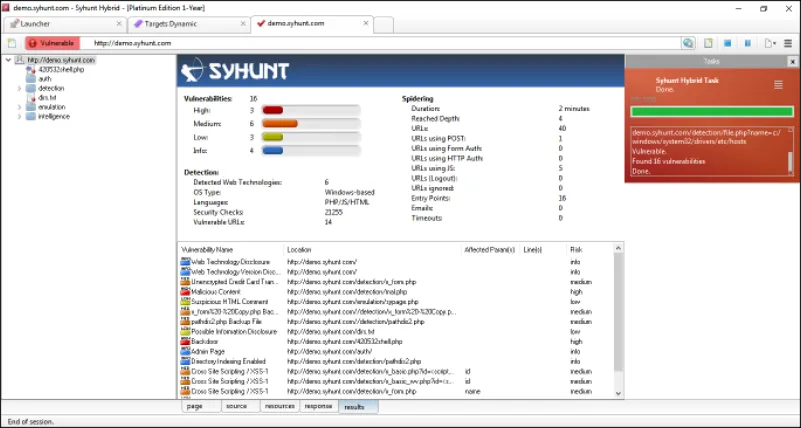Select the detection folder label
The image size is (801, 428).
51,88
